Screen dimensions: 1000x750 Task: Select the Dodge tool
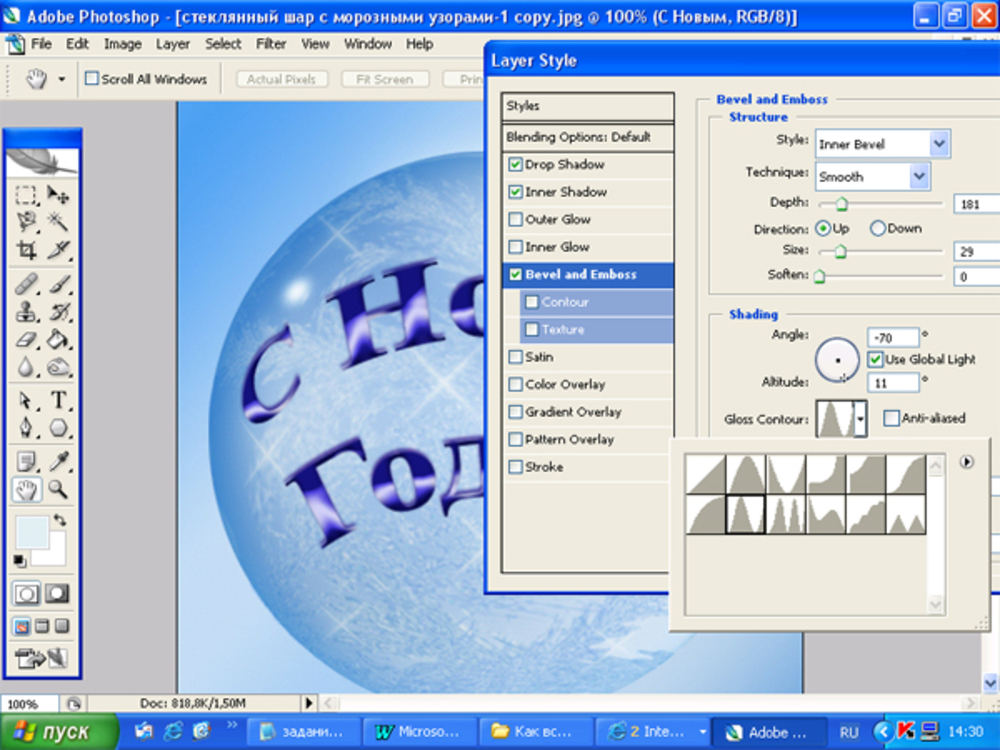[59, 367]
